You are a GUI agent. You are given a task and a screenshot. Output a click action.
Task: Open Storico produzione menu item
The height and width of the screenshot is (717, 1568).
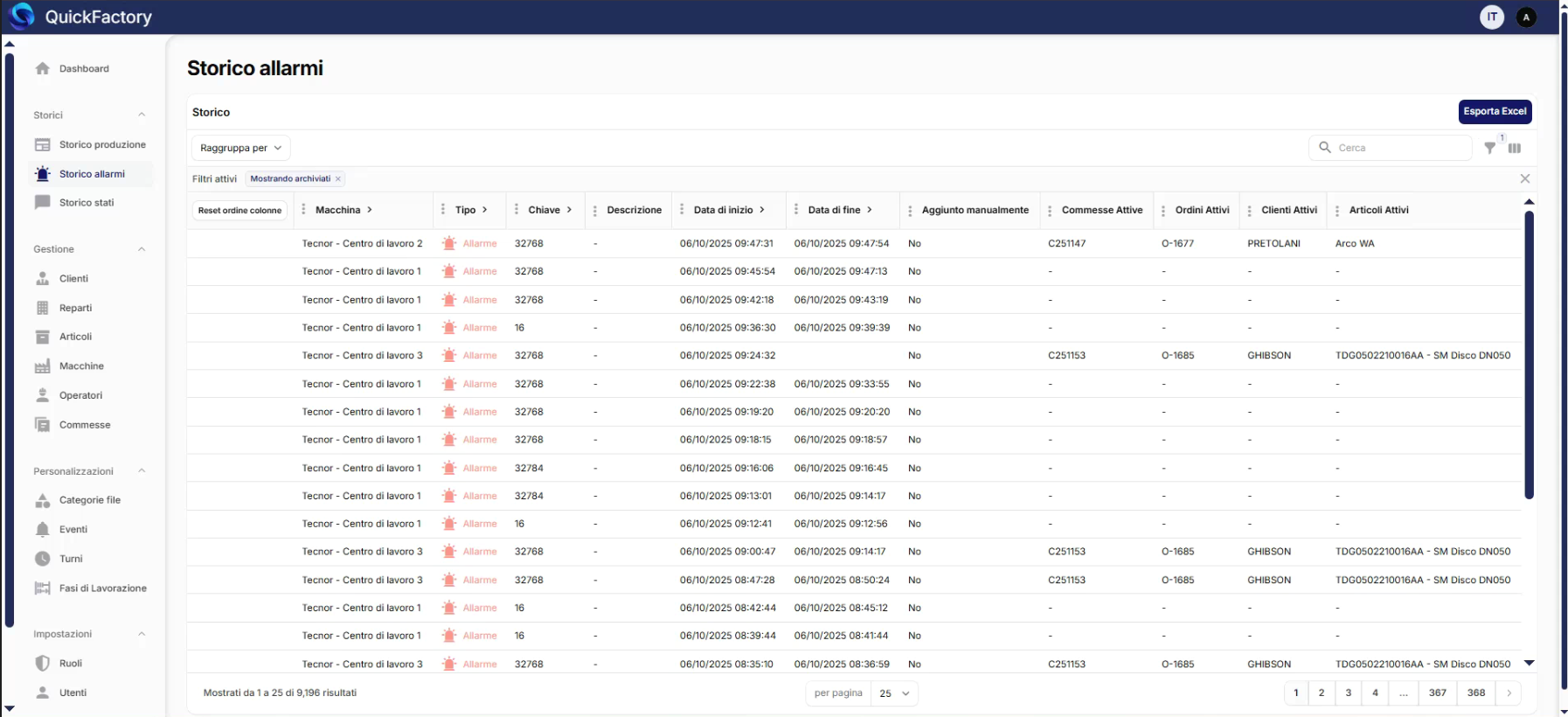click(101, 145)
